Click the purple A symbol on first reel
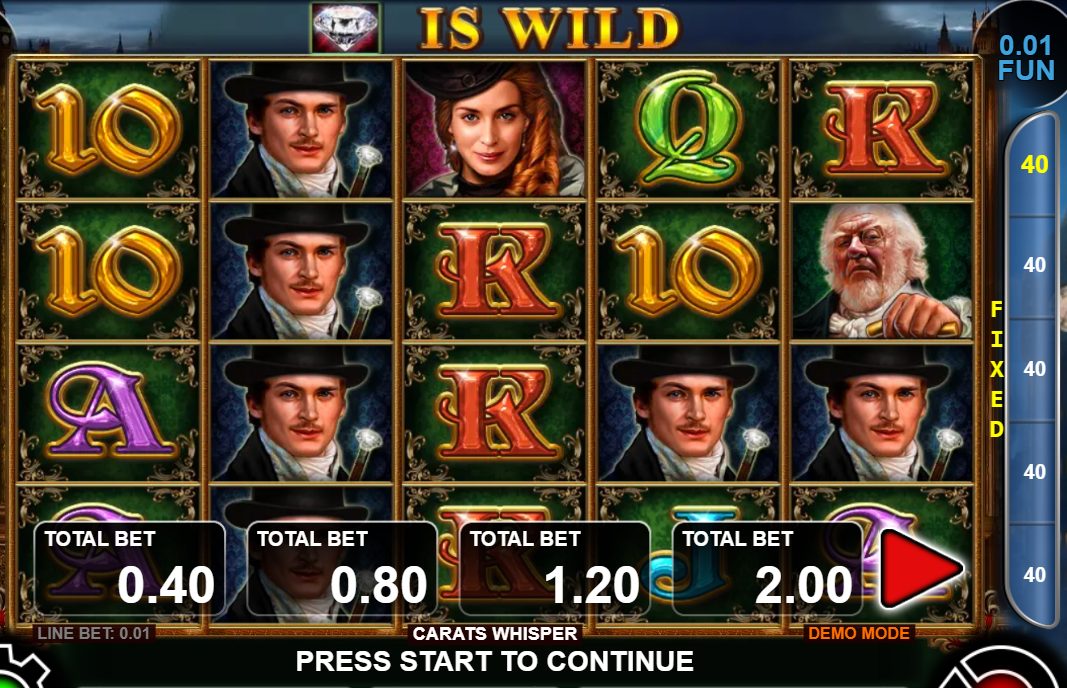 [108, 413]
